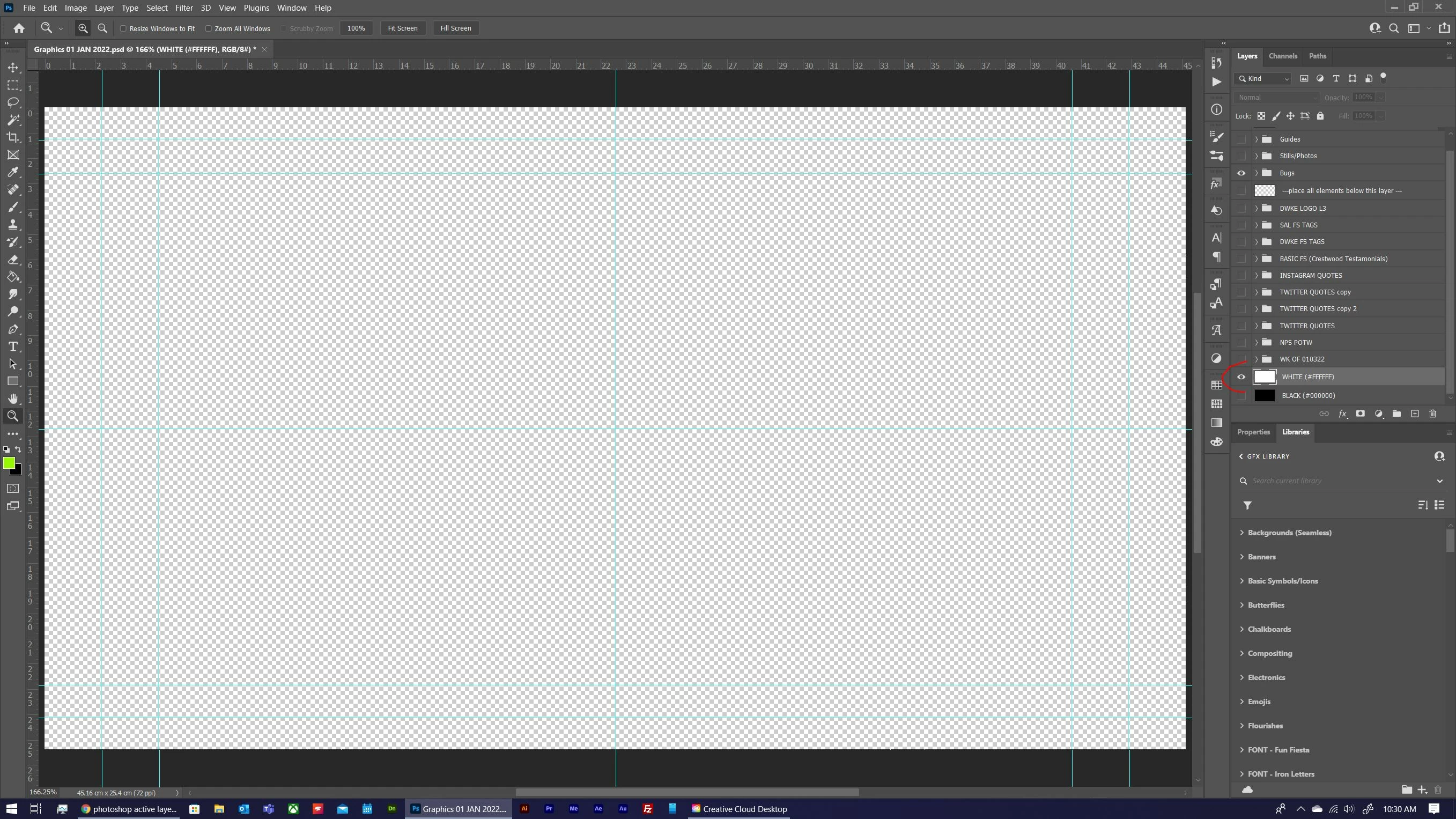
Task: Select the Crop tool
Action: 13,137
